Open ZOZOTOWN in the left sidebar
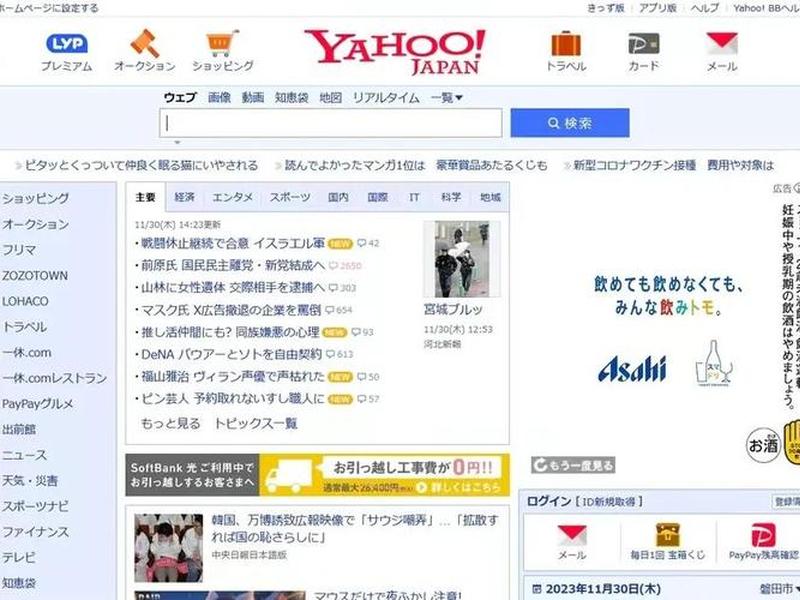 point(35,276)
